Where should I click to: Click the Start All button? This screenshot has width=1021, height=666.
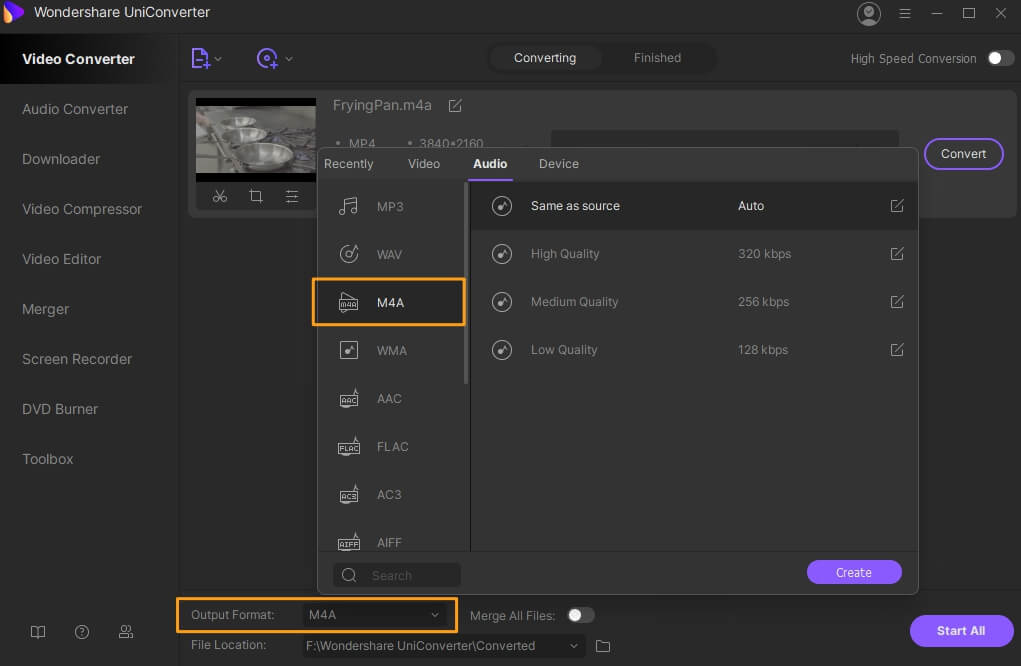[961, 631]
